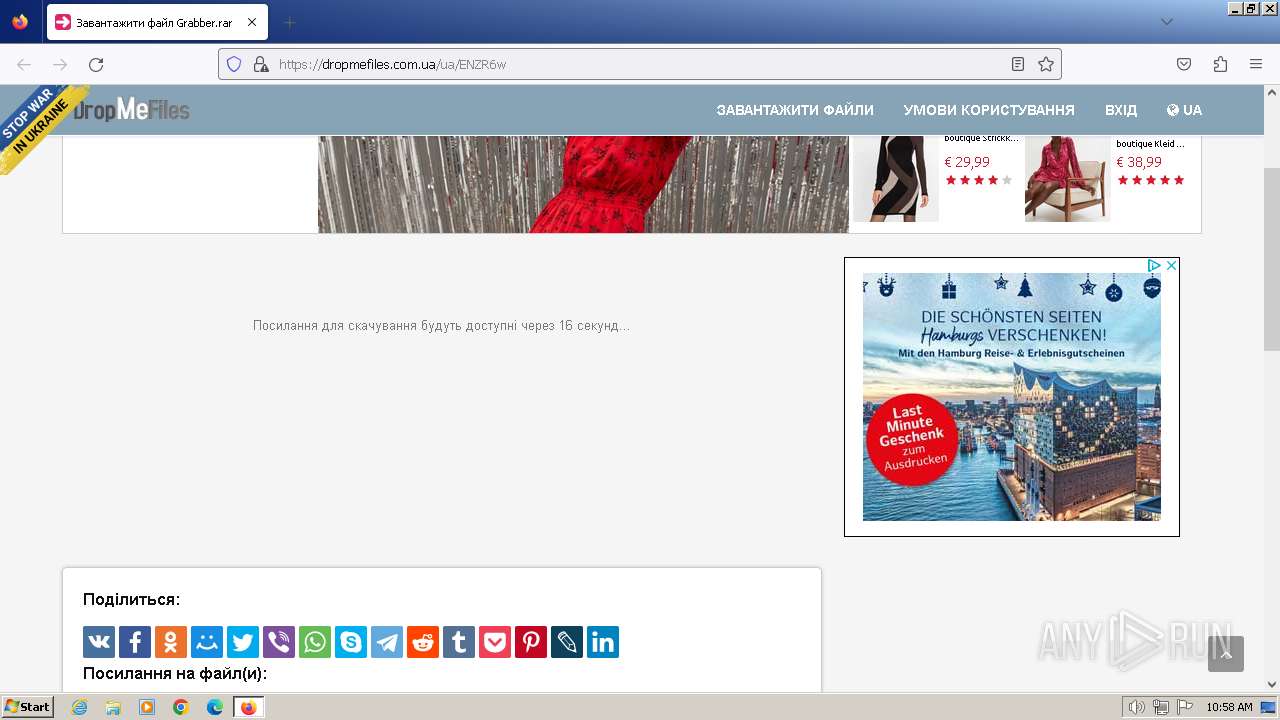View site security padlock info
This screenshot has width=1280, height=720.
coord(261,64)
